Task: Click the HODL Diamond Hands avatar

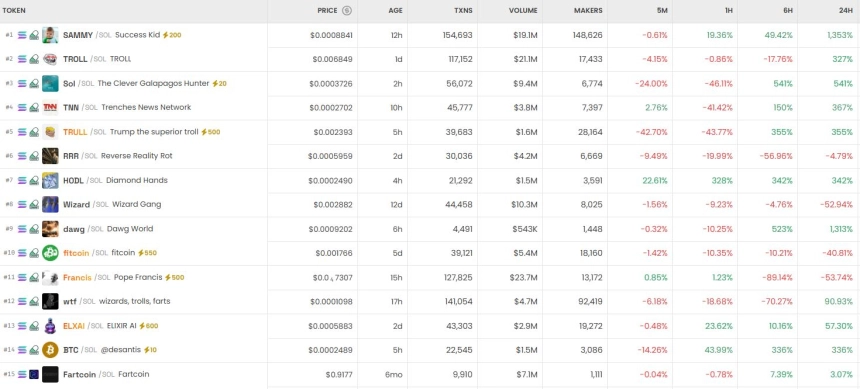Action: 50,181
